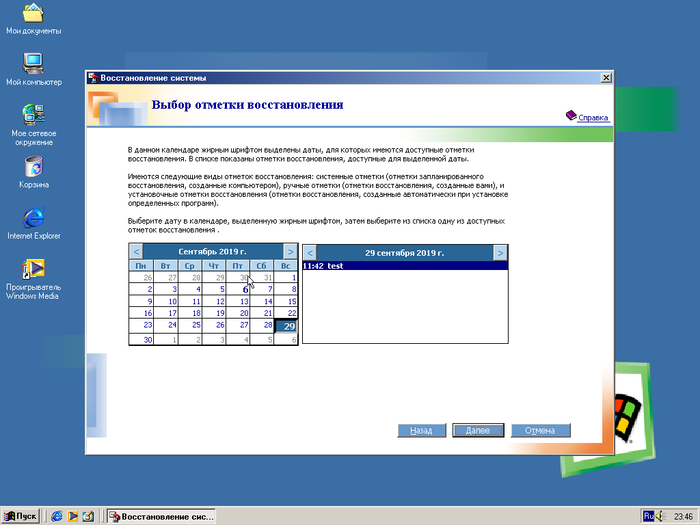Viewport: 700px width, 525px height.
Task: Select the bold date 6 in the calendar
Action: click(x=238, y=289)
